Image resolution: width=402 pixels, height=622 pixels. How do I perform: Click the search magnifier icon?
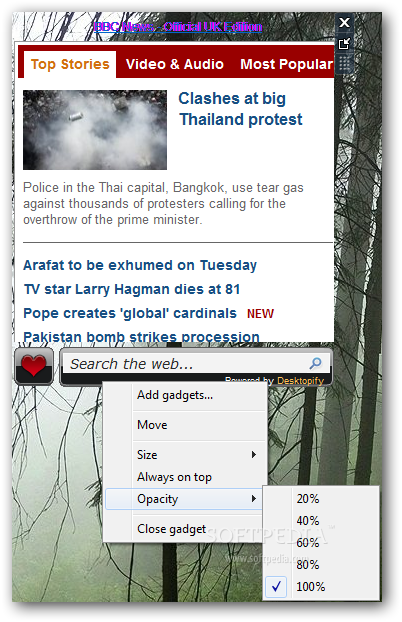(315, 363)
